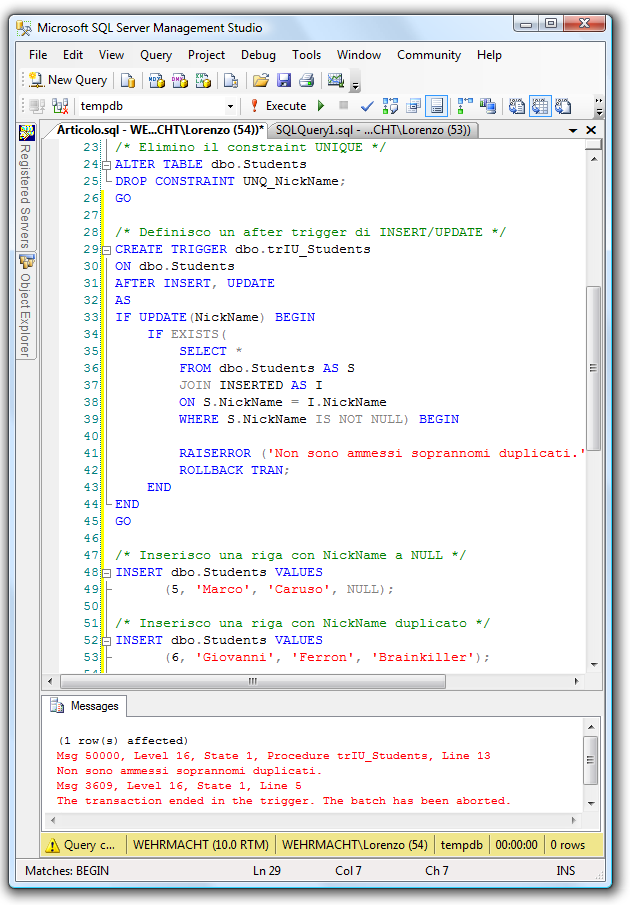630x905 pixels.
Task: Switch output to Results to Text
Action: (516, 106)
